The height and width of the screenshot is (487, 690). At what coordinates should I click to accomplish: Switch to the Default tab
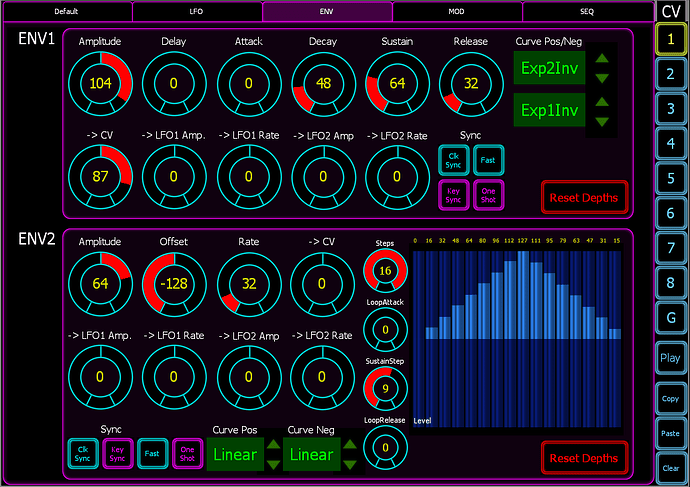click(66, 11)
